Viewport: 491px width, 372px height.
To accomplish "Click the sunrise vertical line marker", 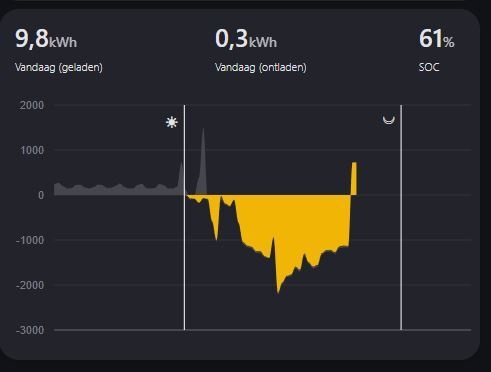I will (x=185, y=217).
